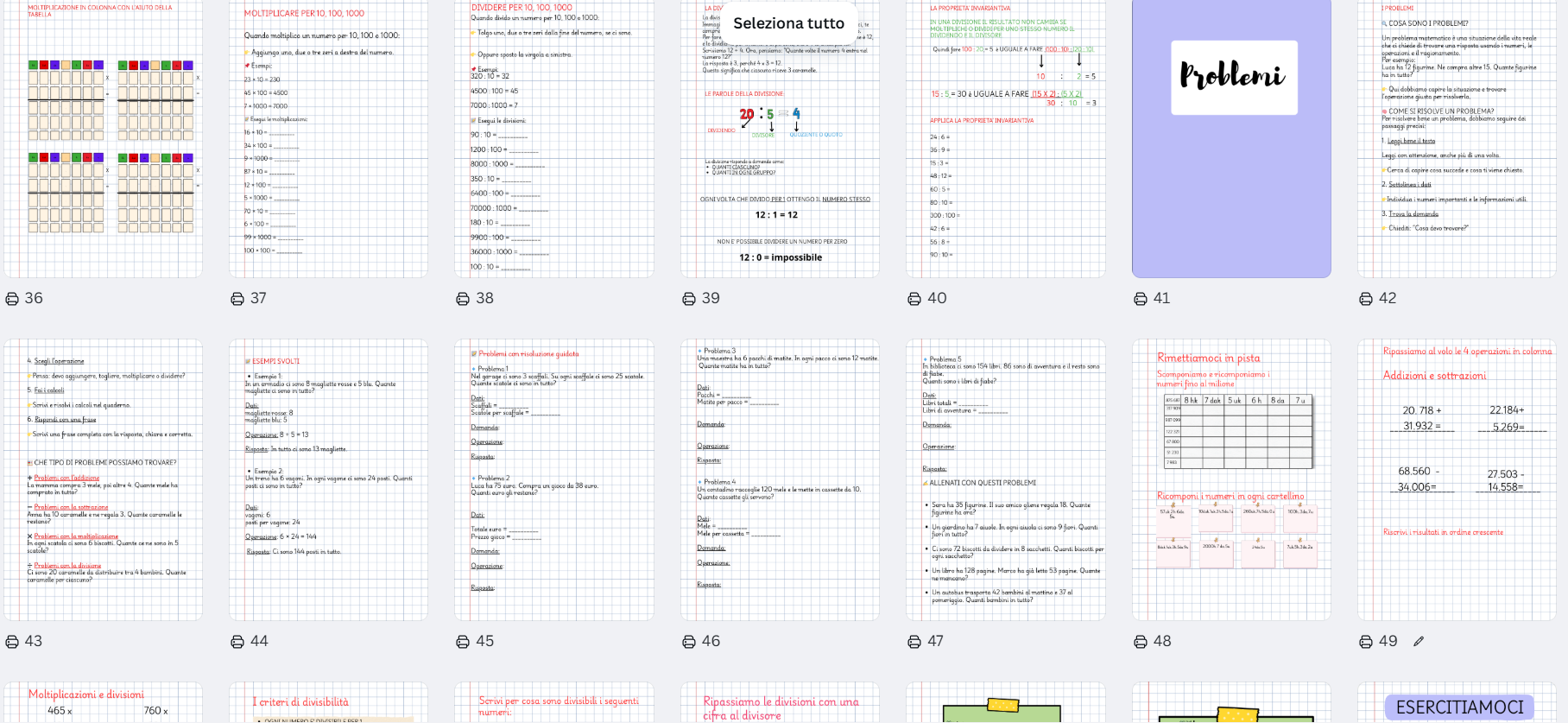This screenshot has height=723, width=1568.
Task: Click the print icon beside page 40
Action: (x=914, y=299)
